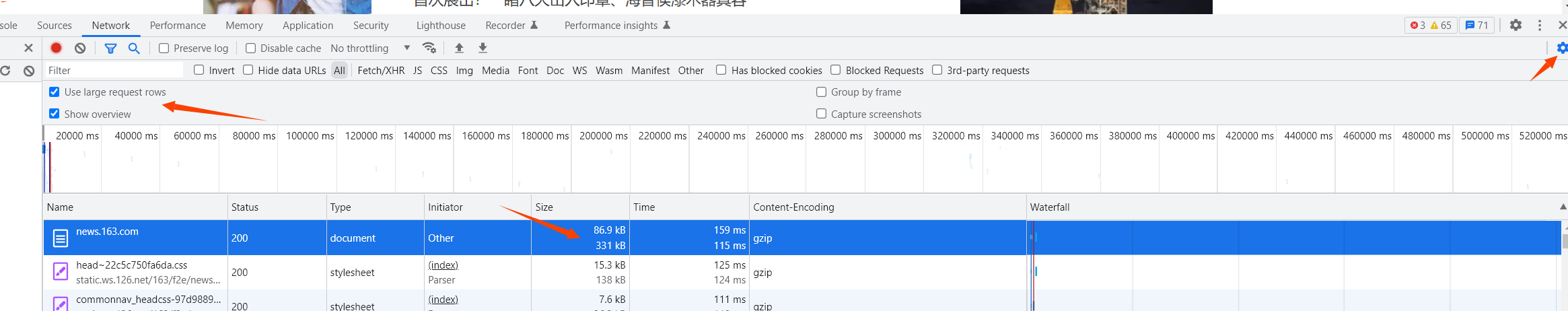Open network conditions wifi icon
The height and width of the screenshot is (311, 1568).
click(429, 48)
